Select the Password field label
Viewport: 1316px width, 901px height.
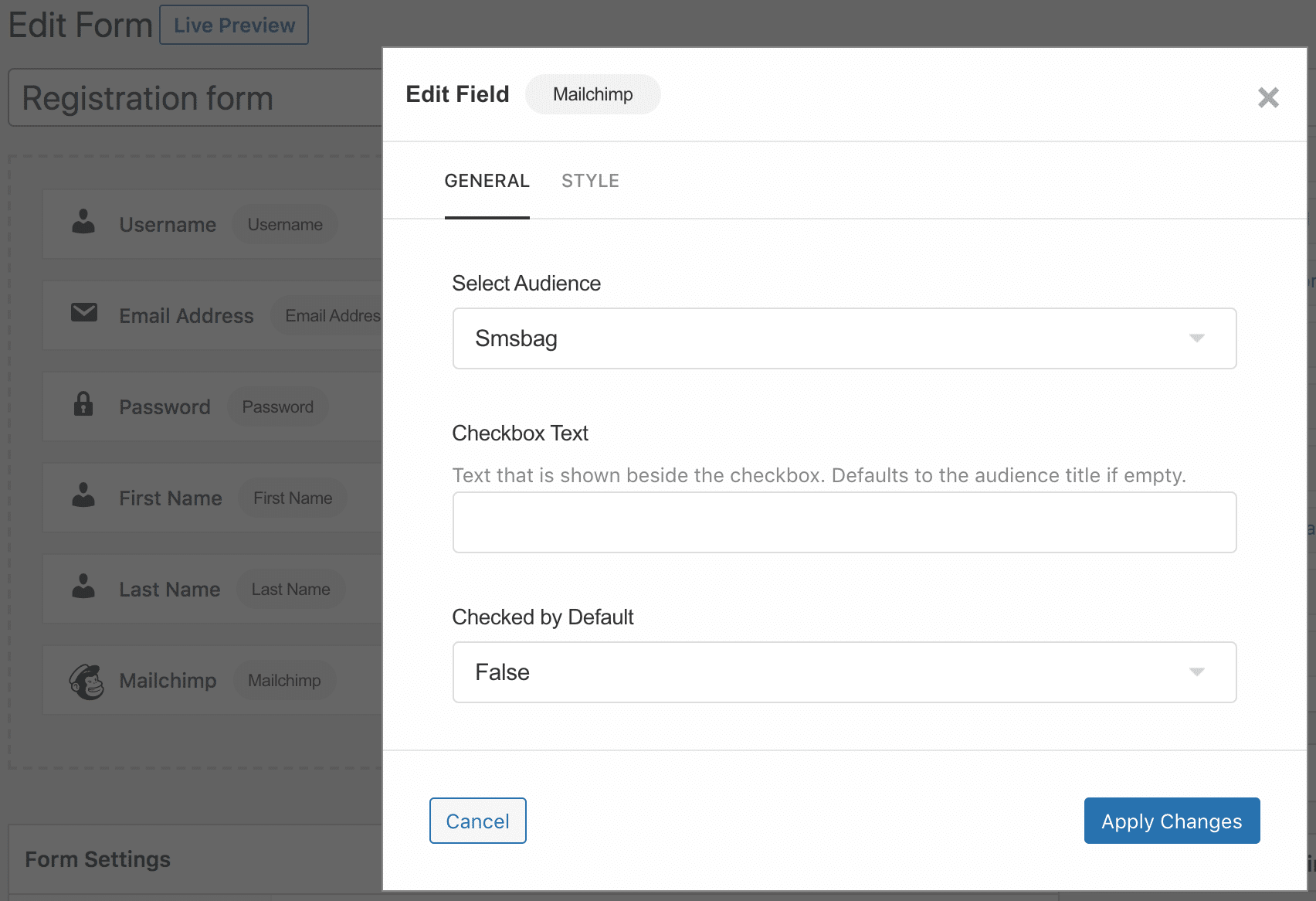(x=164, y=407)
